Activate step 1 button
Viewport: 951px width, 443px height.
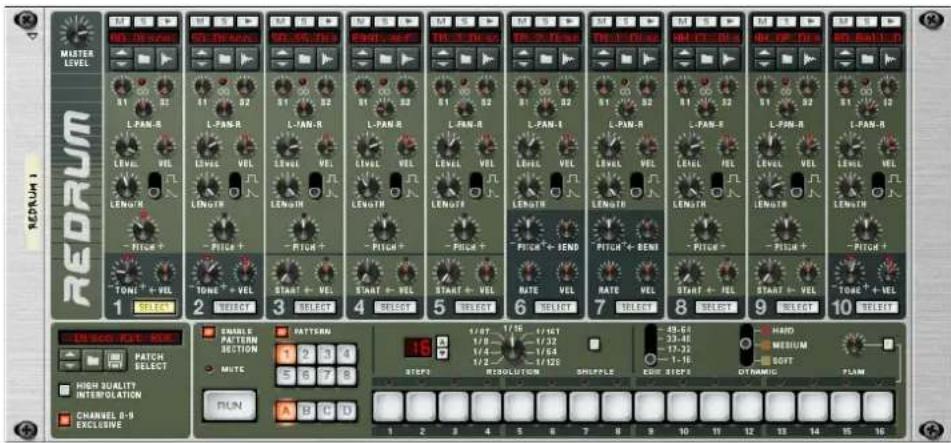click(x=388, y=407)
